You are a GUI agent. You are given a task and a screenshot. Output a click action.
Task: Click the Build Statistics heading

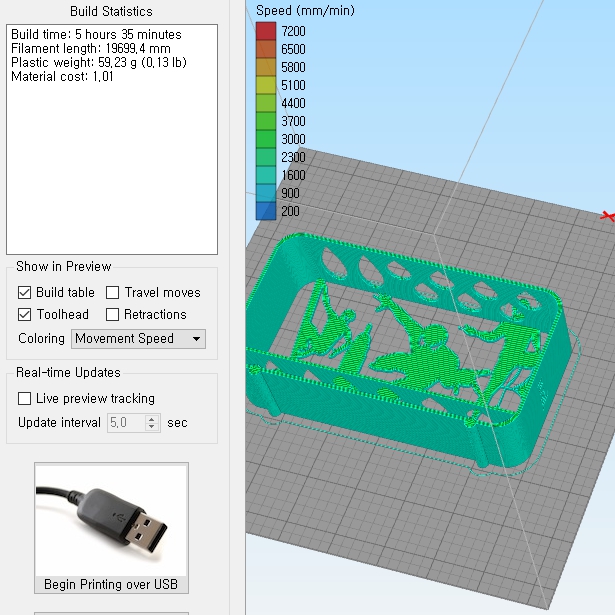[x=111, y=11]
